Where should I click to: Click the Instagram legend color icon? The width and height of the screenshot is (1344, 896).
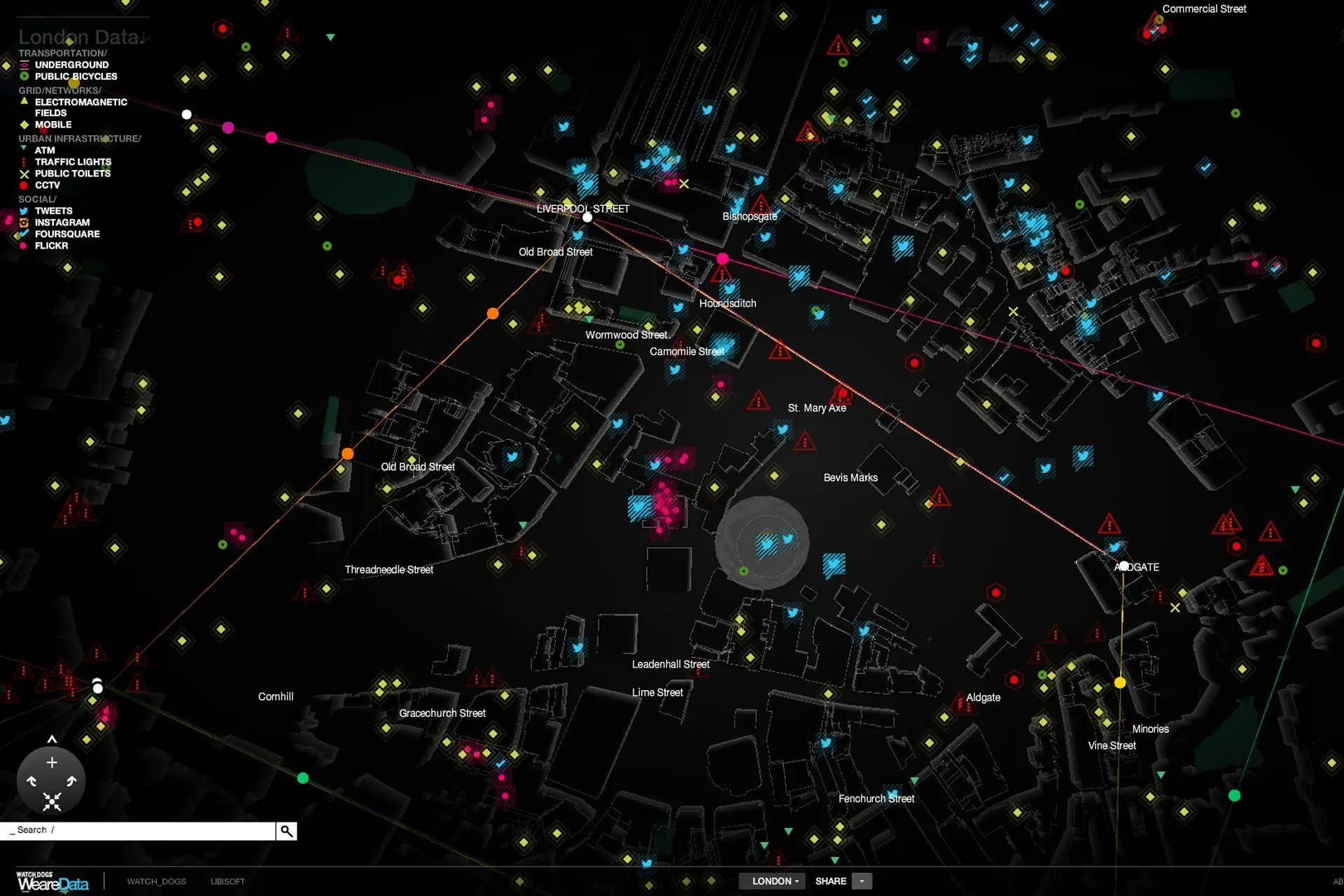point(24,223)
